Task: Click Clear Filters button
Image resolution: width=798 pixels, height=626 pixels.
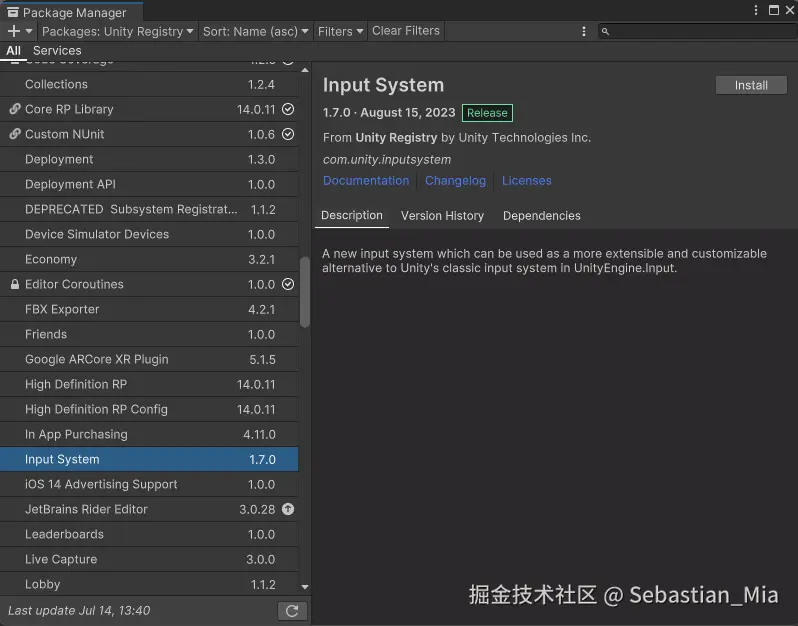Action: coord(406,31)
